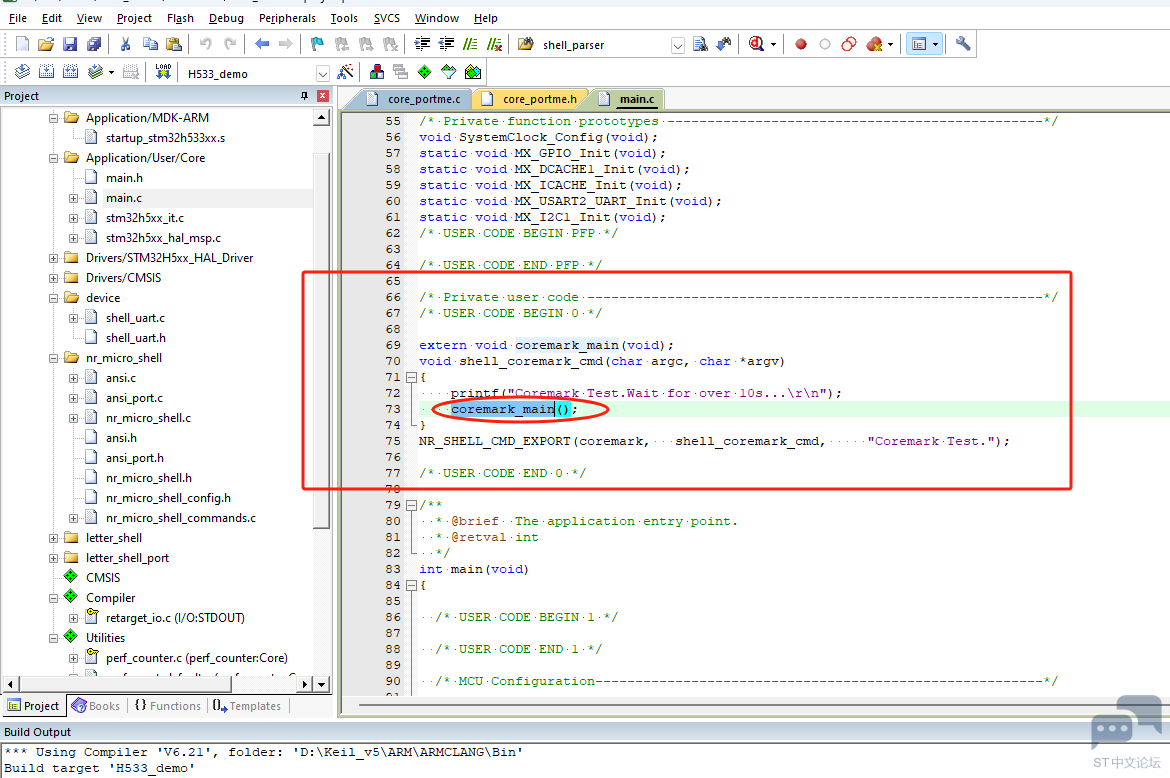Paste from clipboard icon
Image resolution: width=1170 pixels, height=778 pixels.
tap(173, 44)
